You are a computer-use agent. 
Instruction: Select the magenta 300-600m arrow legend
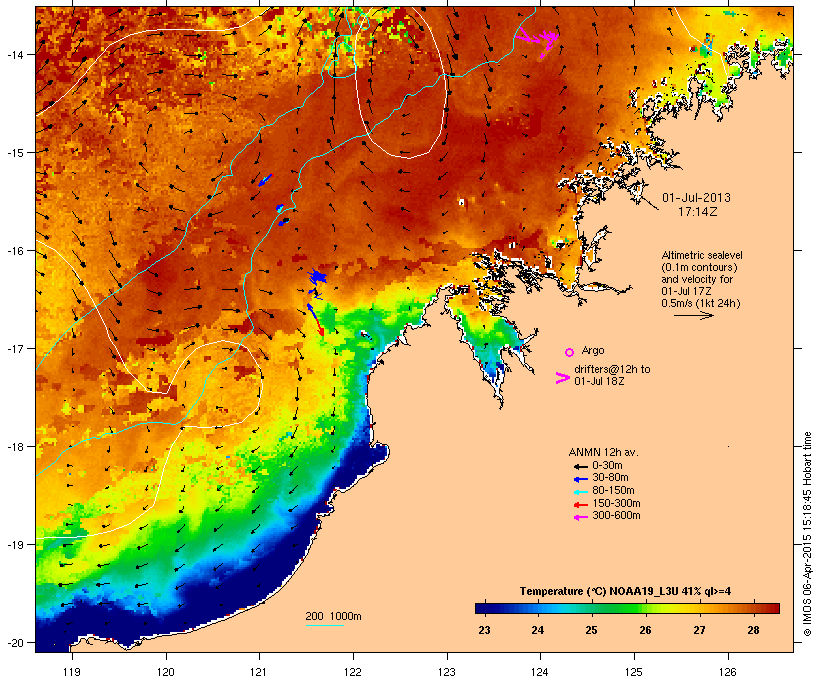(580, 517)
